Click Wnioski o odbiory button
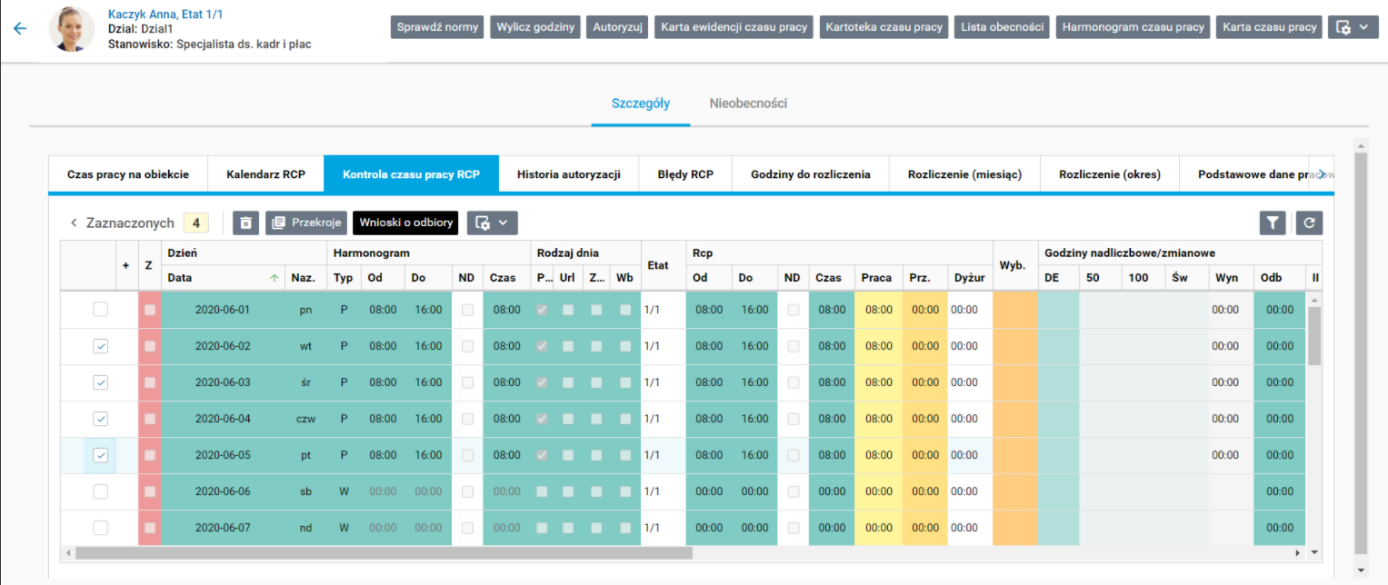 (405, 223)
